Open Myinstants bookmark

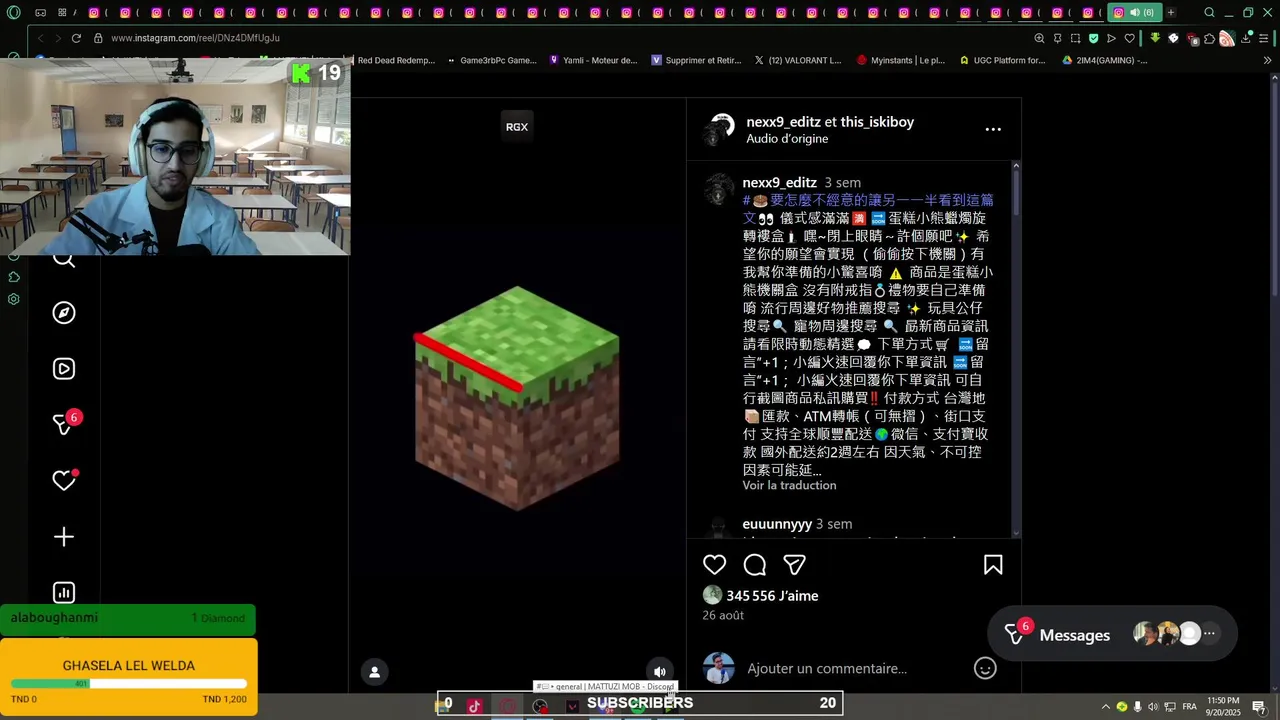(900, 60)
